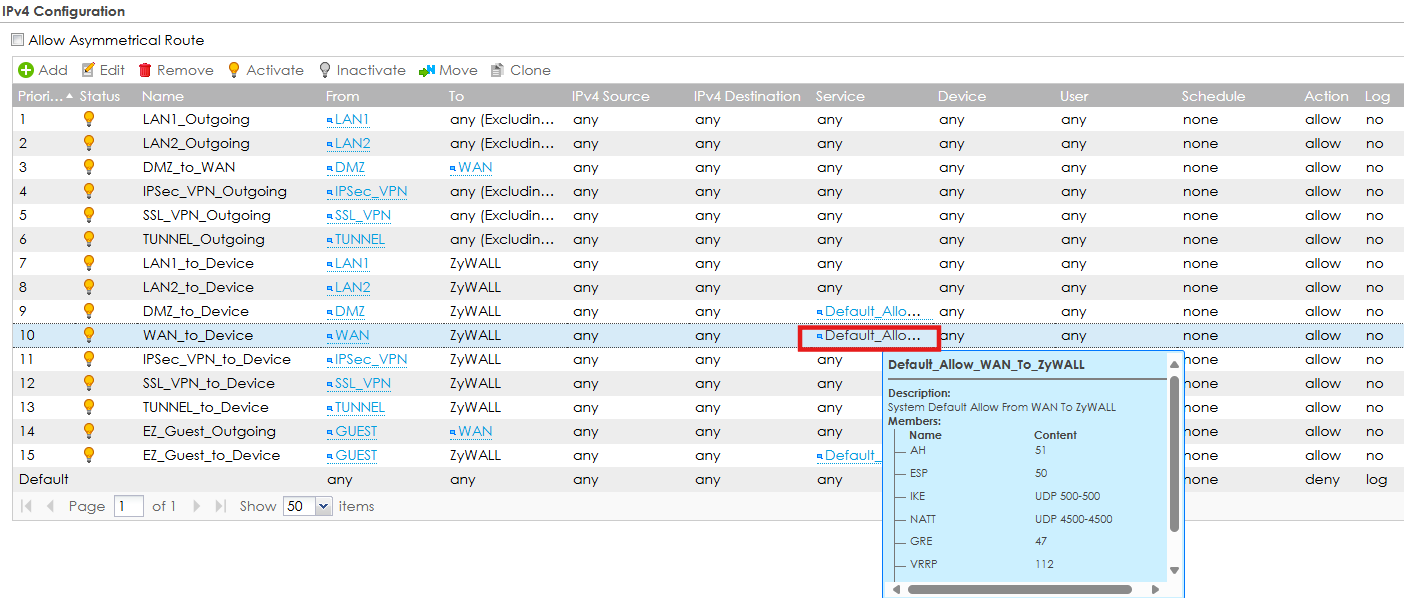Select the Default deny rule row

click(710, 479)
